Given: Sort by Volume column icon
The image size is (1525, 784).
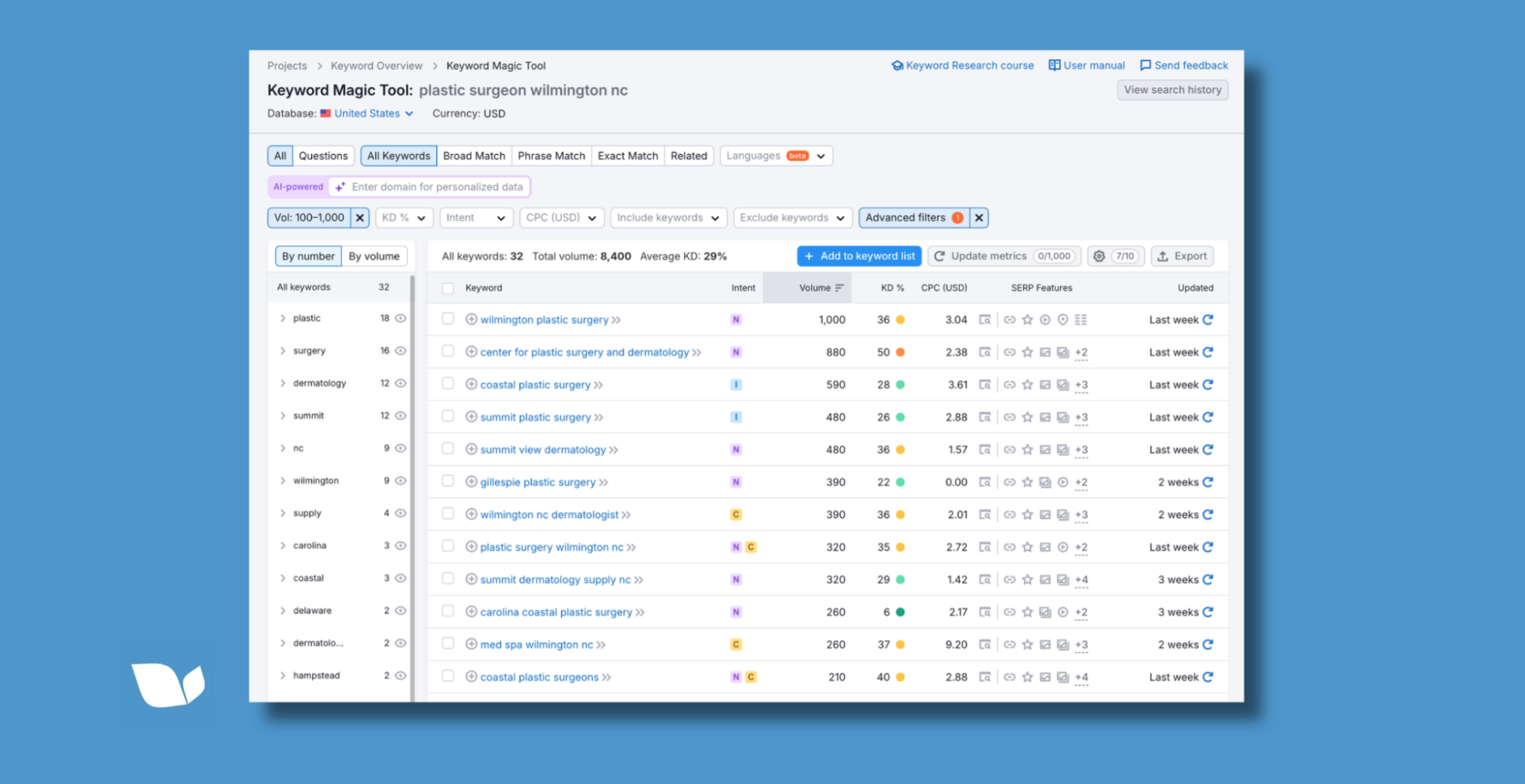Looking at the screenshot, I should pos(839,288).
